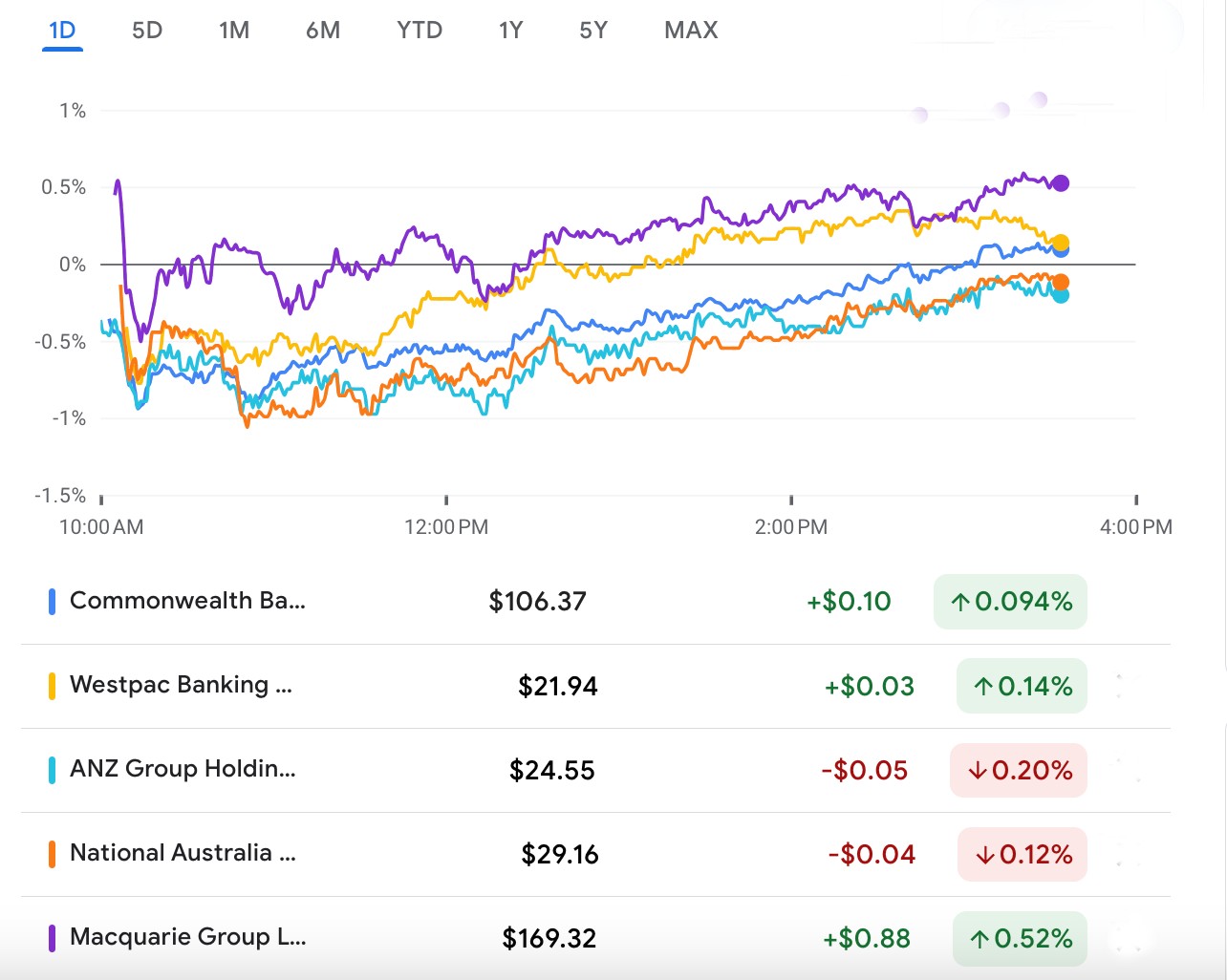Click the -1.5% y-axis label
The width and height of the screenshot is (1227, 980).
click(60, 496)
